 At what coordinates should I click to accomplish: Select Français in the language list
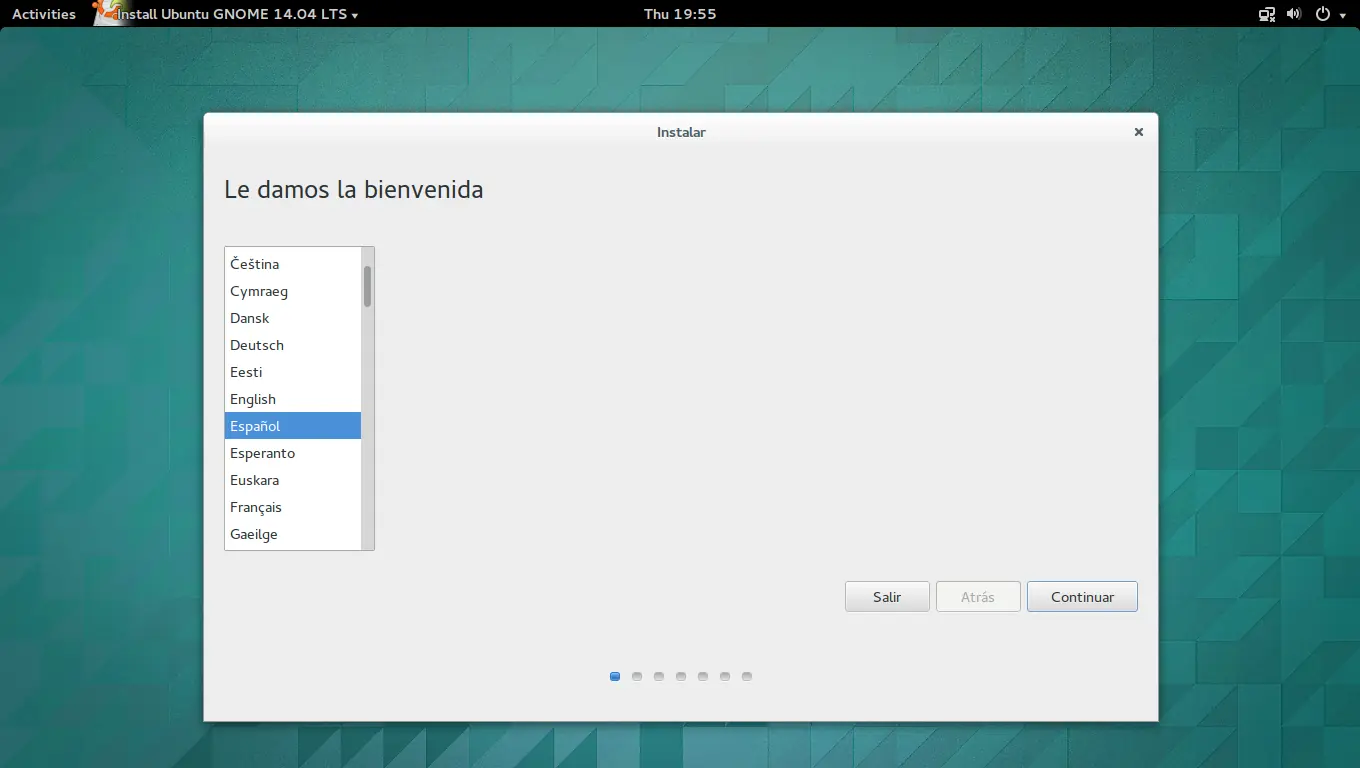pos(293,507)
